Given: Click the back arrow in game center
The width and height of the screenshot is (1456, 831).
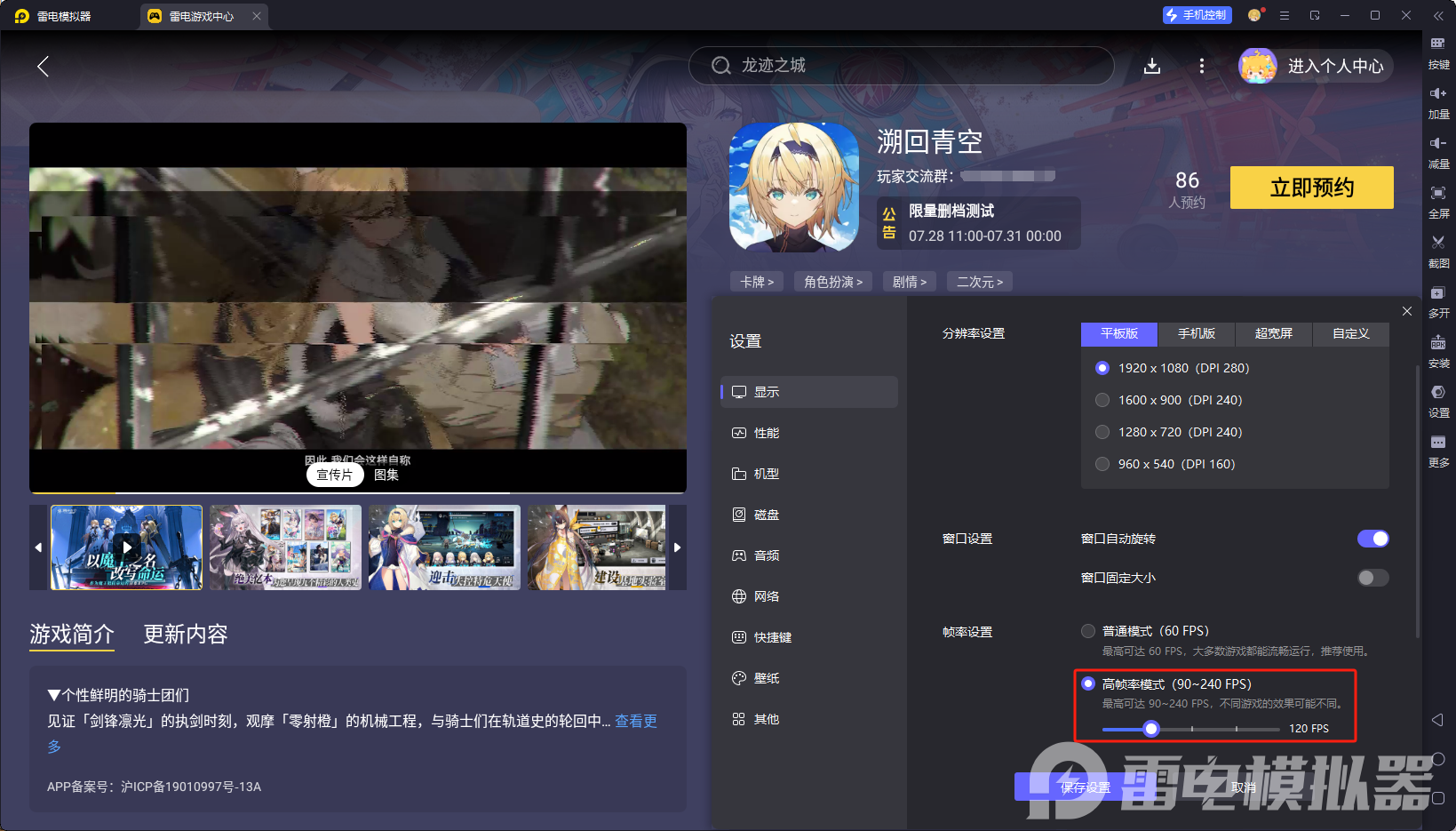Looking at the screenshot, I should [x=43, y=66].
